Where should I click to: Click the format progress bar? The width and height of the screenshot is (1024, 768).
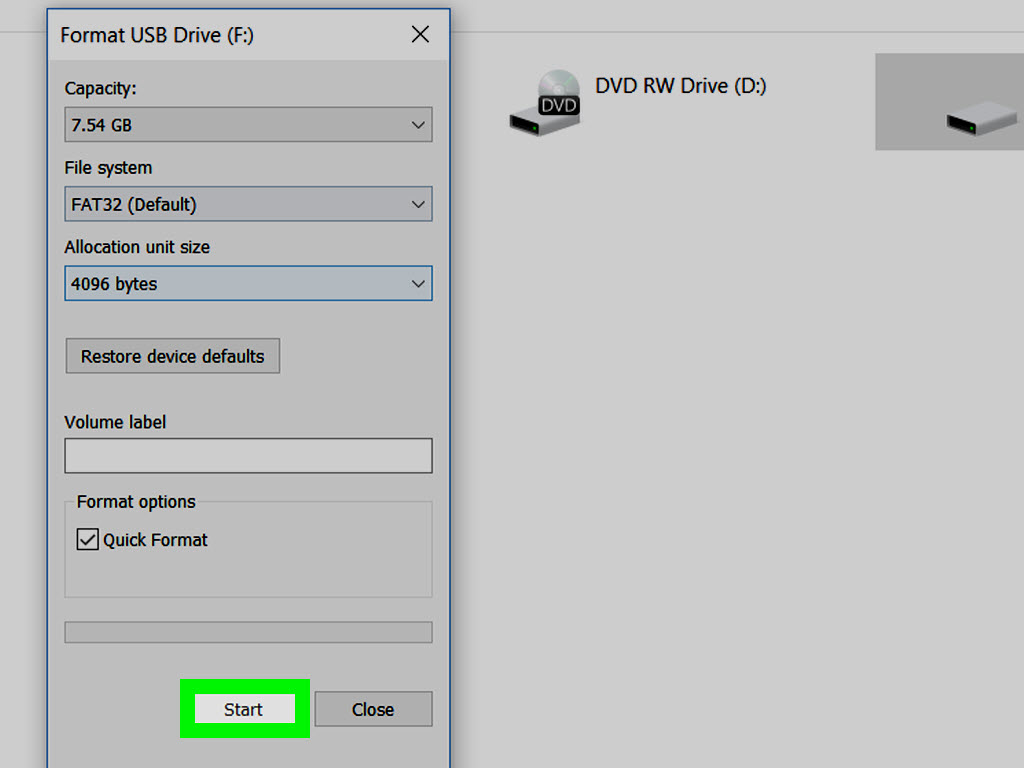pyautogui.click(x=248, y=632)
